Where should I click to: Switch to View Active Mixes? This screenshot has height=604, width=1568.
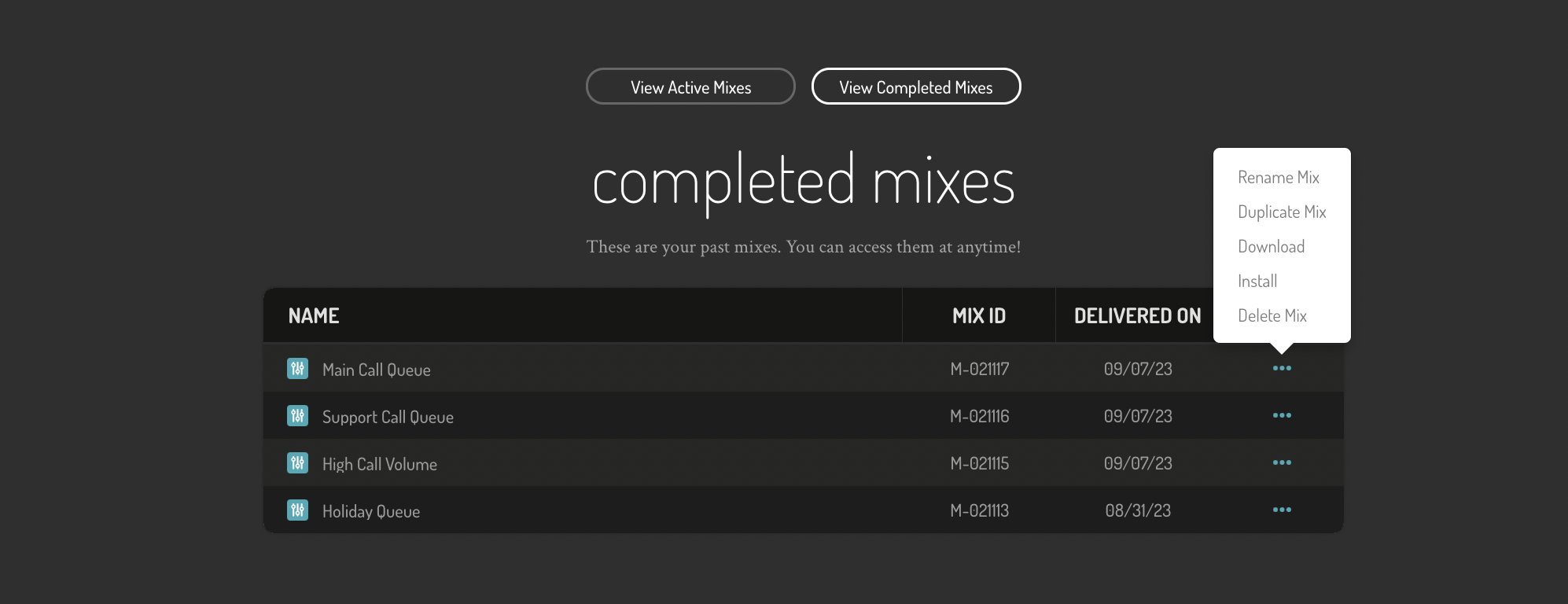(690, 87)
